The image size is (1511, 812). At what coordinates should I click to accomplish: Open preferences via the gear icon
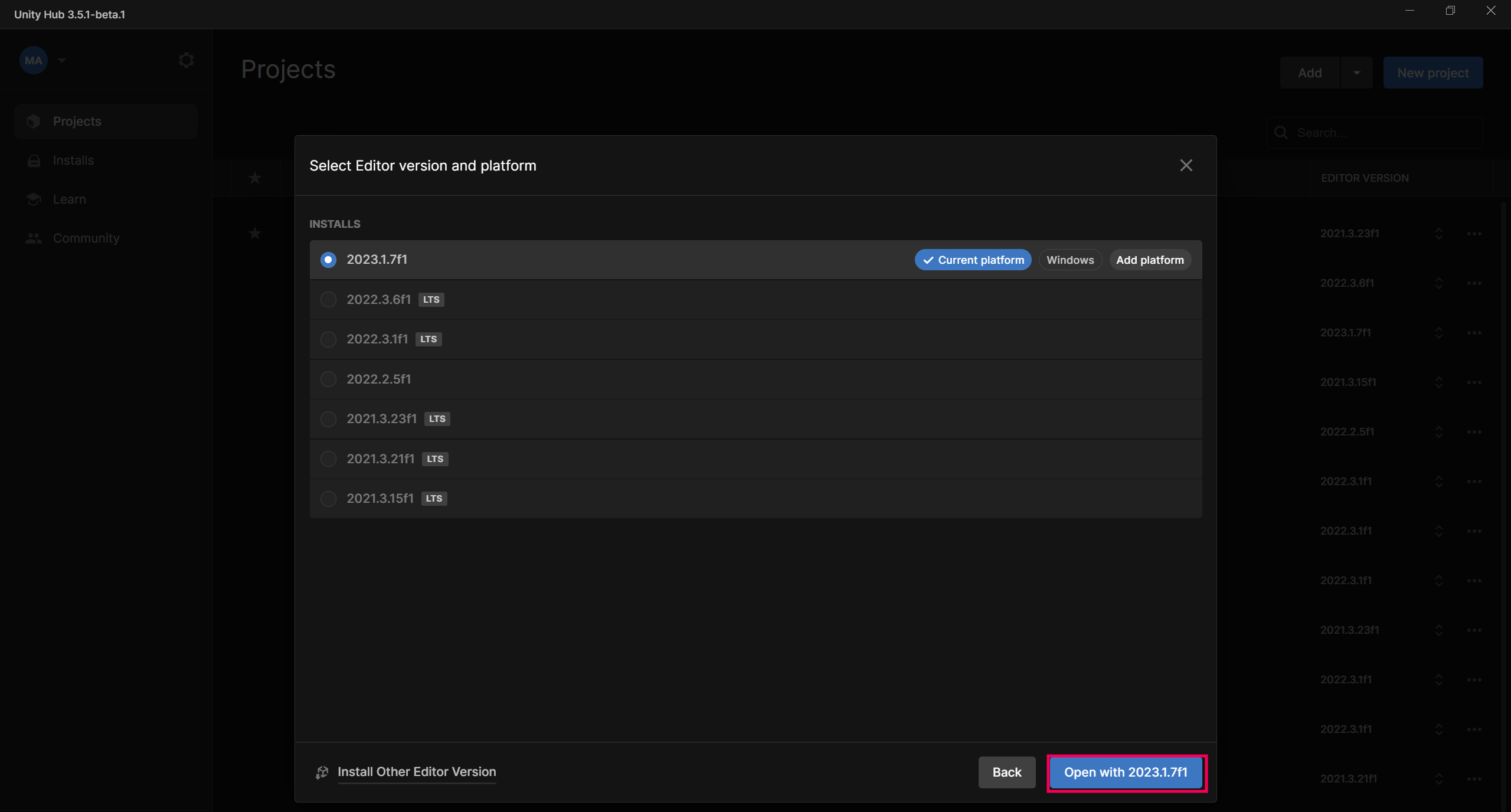coord(186,60)
